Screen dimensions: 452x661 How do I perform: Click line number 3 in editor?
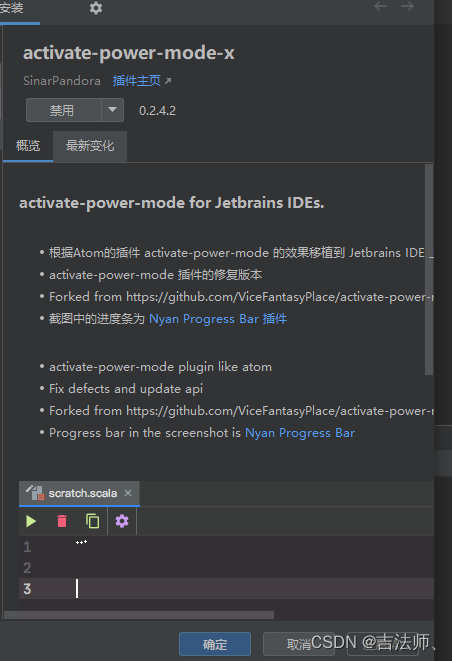(27, 589)
